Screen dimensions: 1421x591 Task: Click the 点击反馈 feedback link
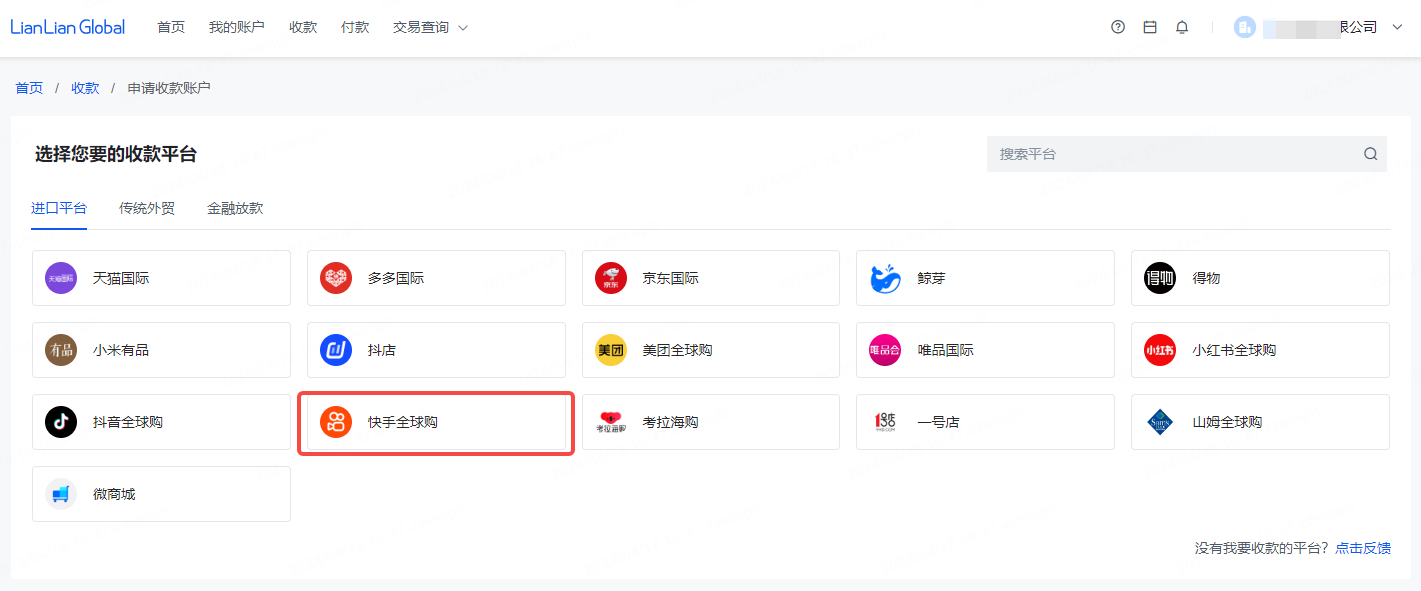coord(1363,548)
